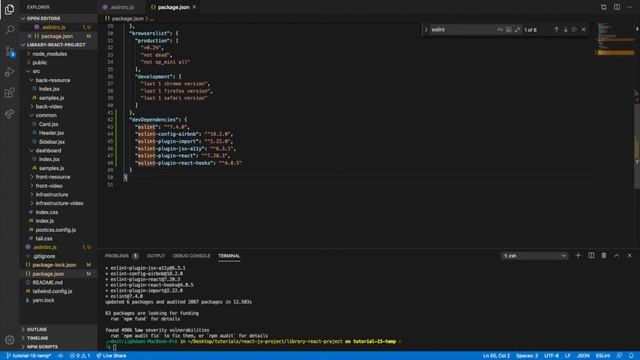Create a new terminal with plus icon
Image resolution: width=640 pixels, height=360 pixels.
[x=578, y=256]
